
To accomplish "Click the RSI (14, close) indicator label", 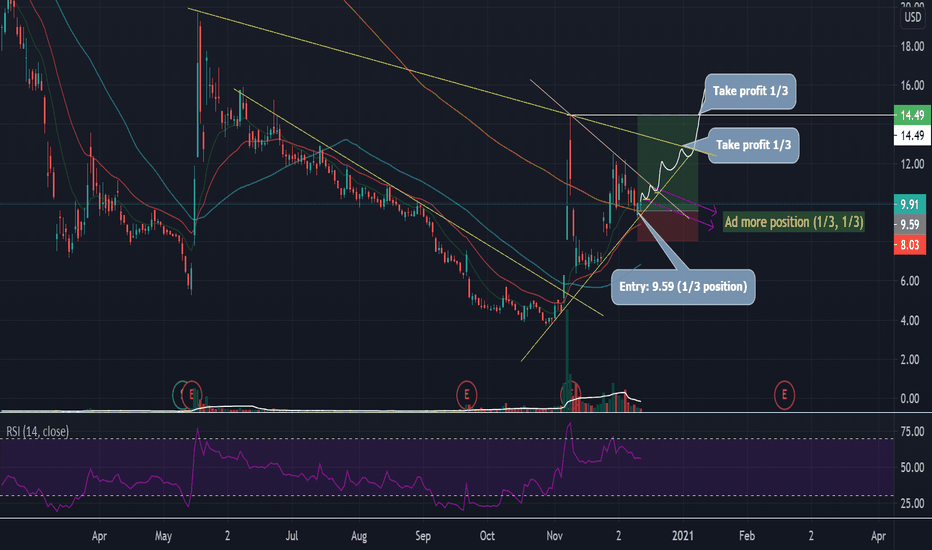I will 37,431.
